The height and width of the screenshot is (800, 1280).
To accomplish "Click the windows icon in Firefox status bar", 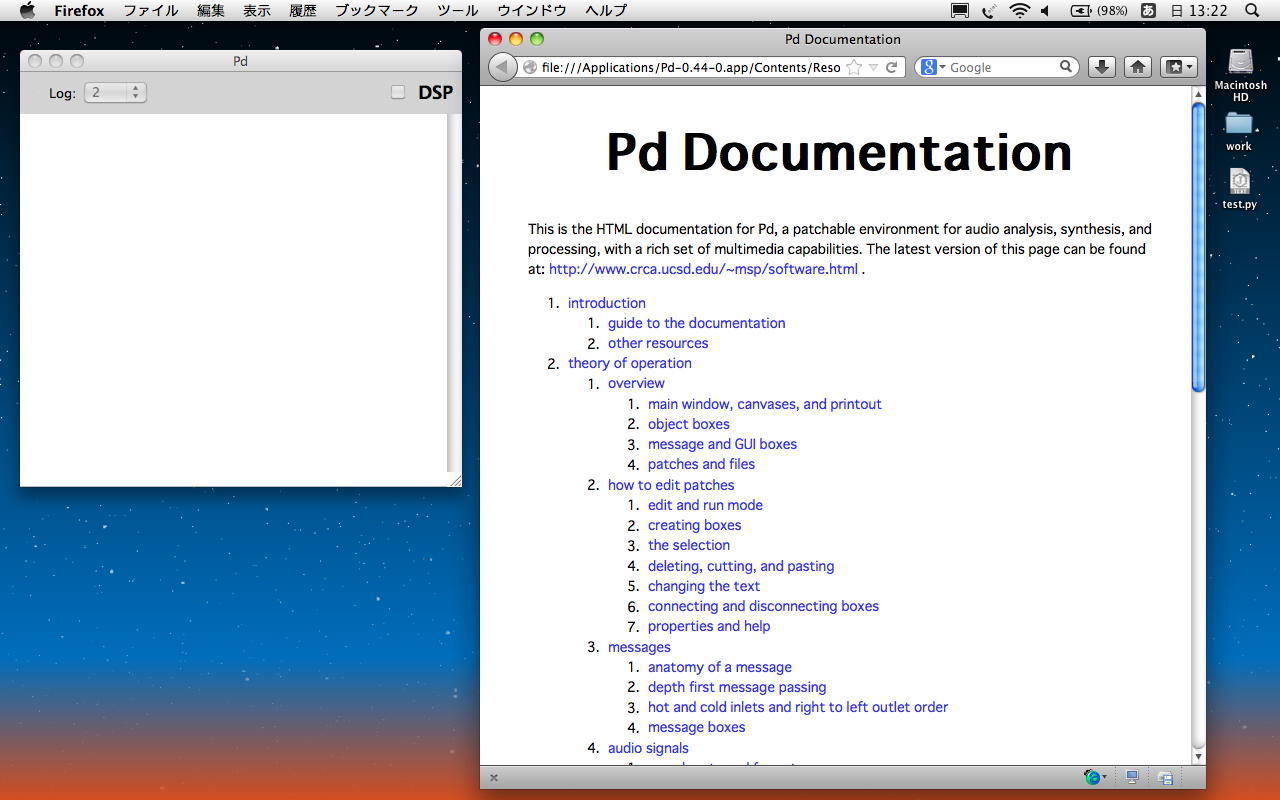I will tap(1165, 777).
